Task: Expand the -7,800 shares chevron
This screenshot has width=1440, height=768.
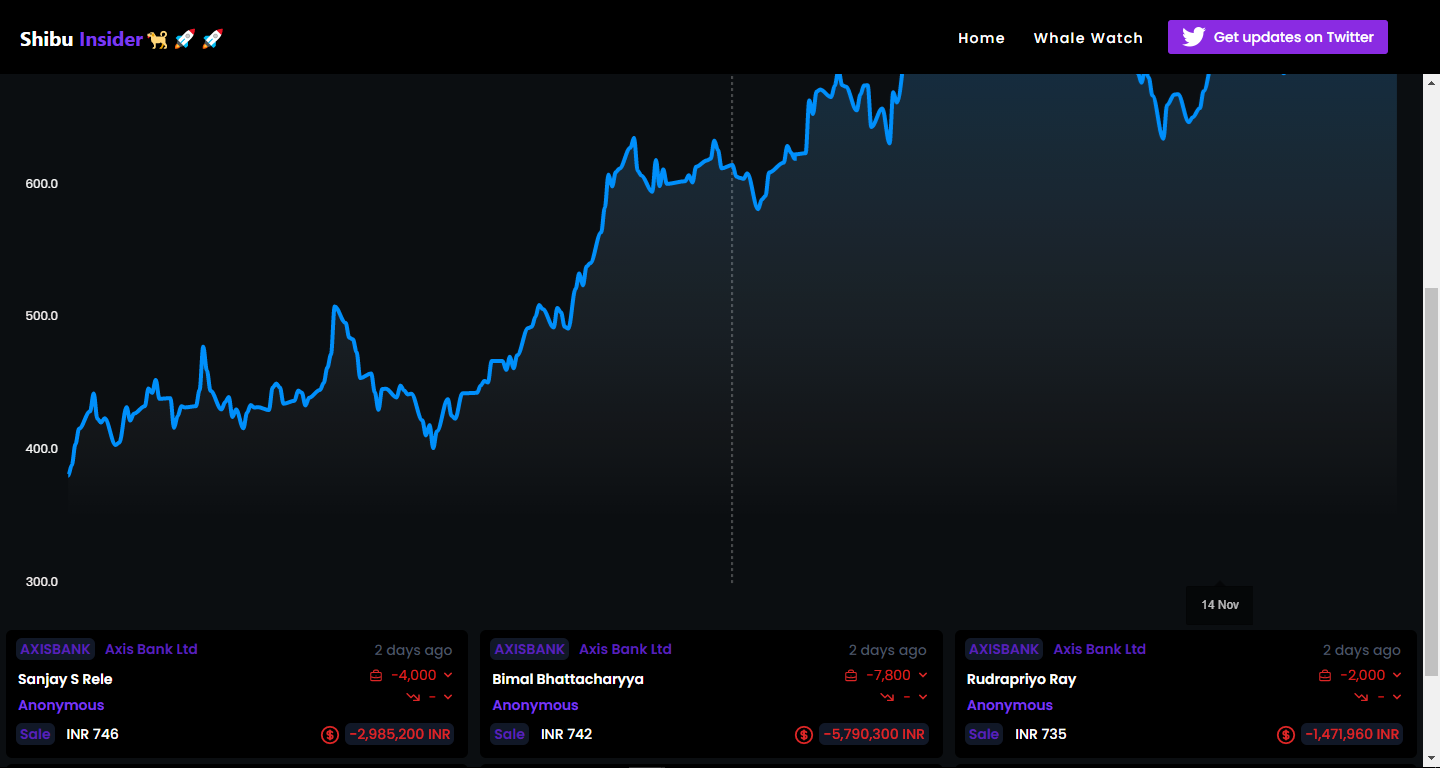Action: [922, 675]
